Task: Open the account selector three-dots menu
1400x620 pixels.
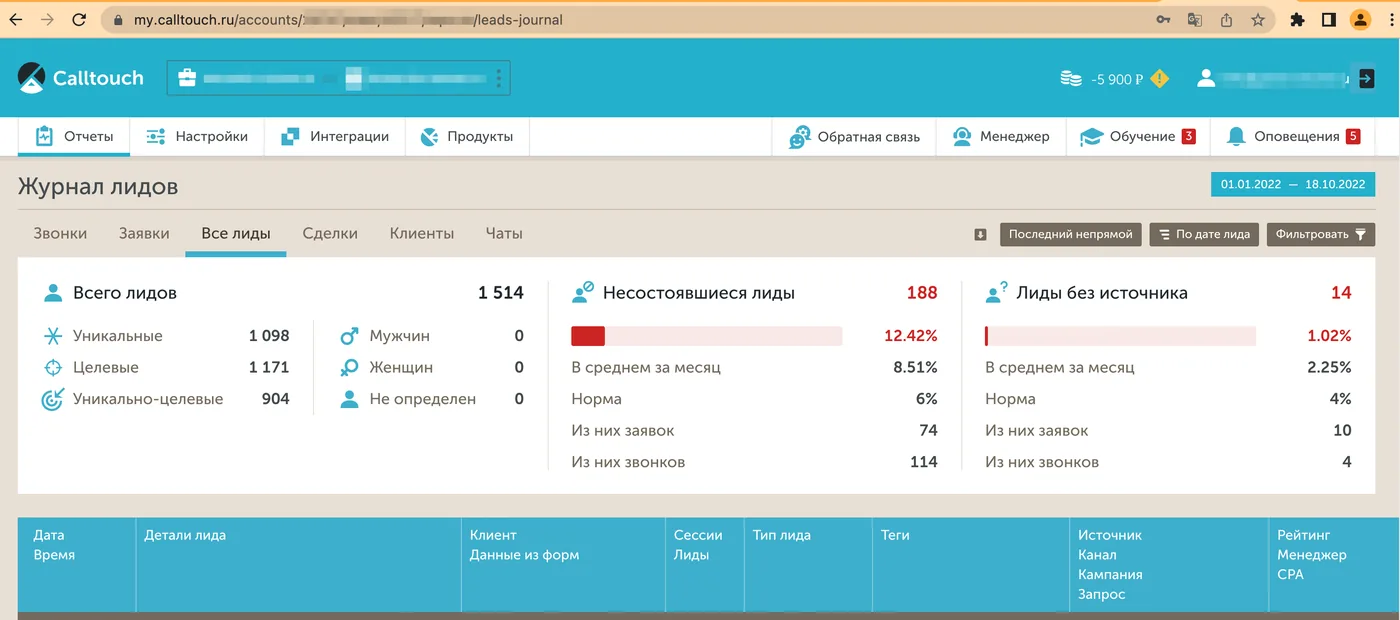Action: [x=498, y=78]
